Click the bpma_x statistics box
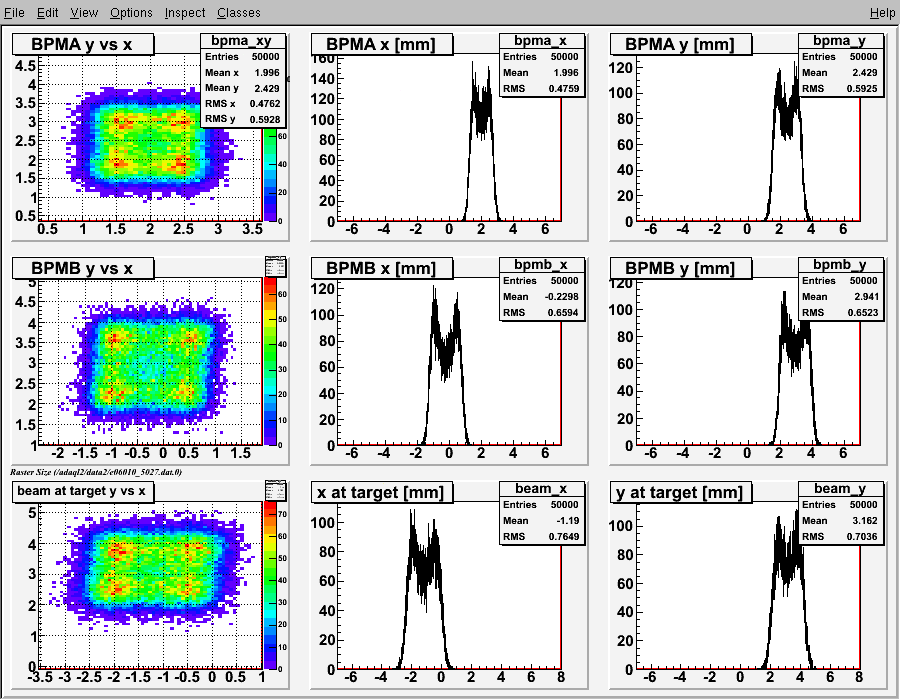The height and width of the screenshot is (700, 900). pos(542,65)
